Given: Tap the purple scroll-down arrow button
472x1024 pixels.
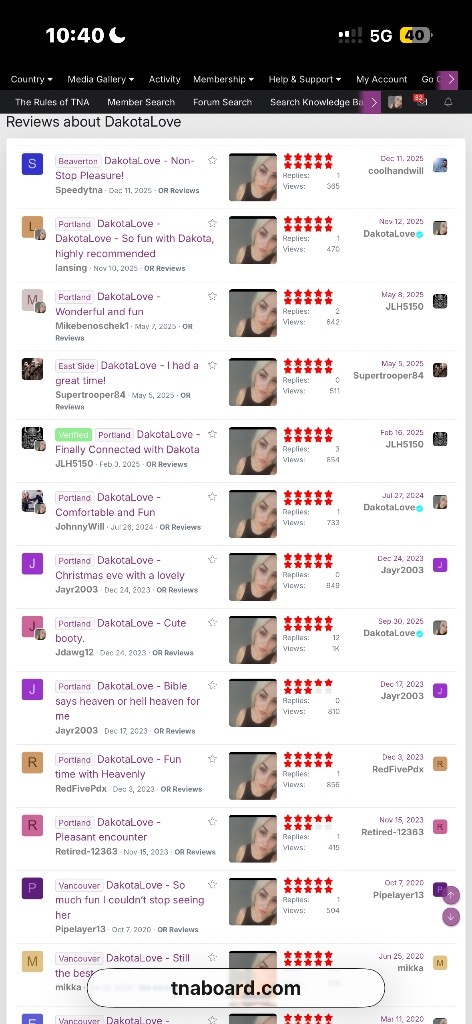Looking at the screenshot, I should (x=450, y=917).
